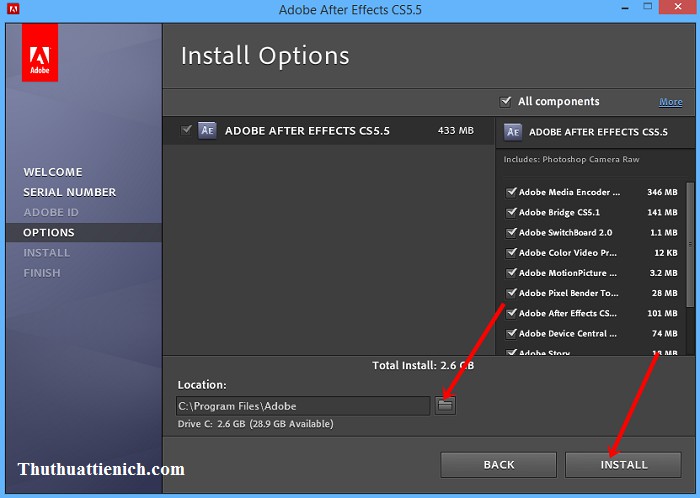Click the AE icon in product row
700x498 pixels.
(x=207, y=130)
